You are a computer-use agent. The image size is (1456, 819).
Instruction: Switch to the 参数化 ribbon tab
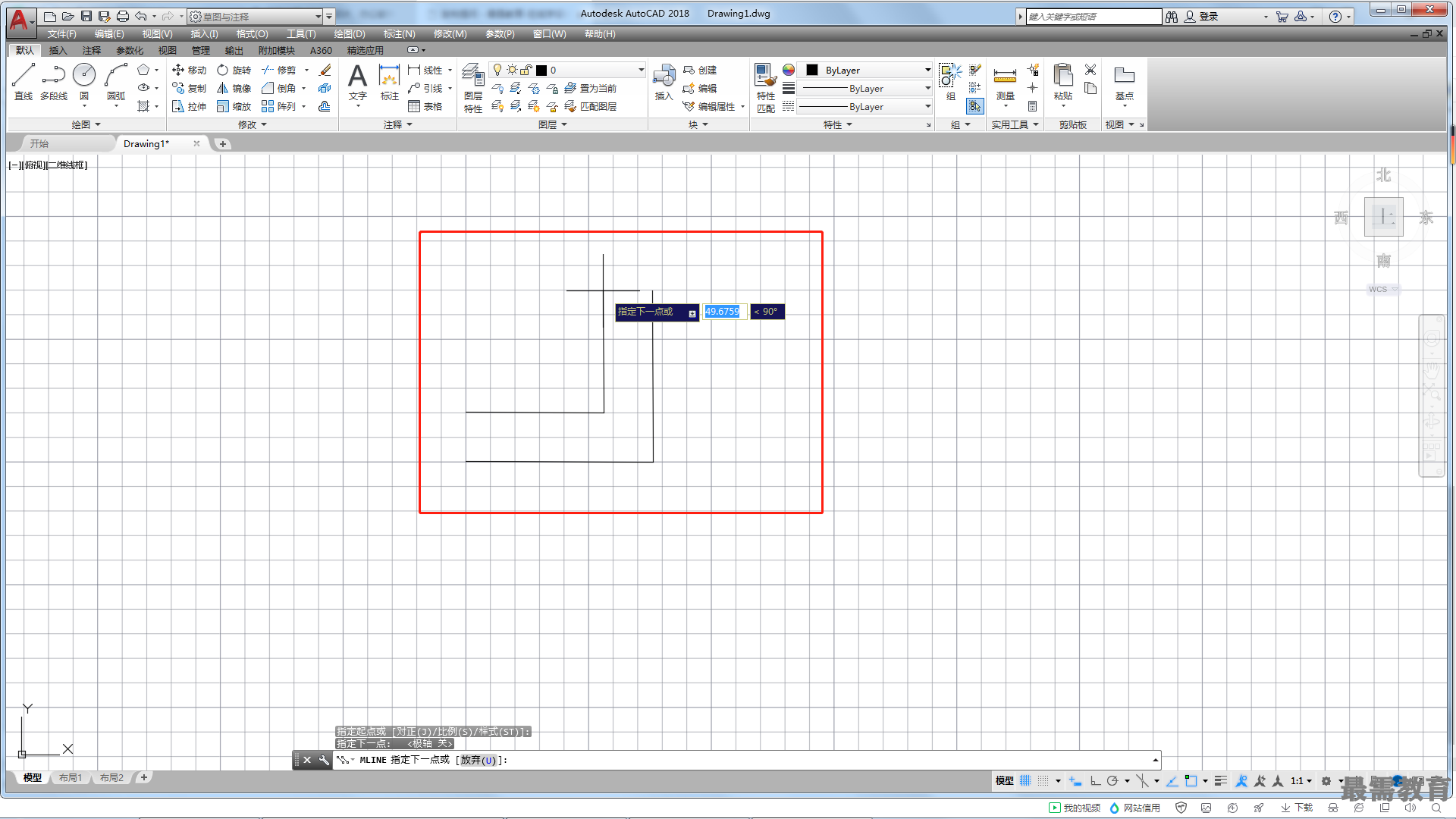click(x=130, y=50)
